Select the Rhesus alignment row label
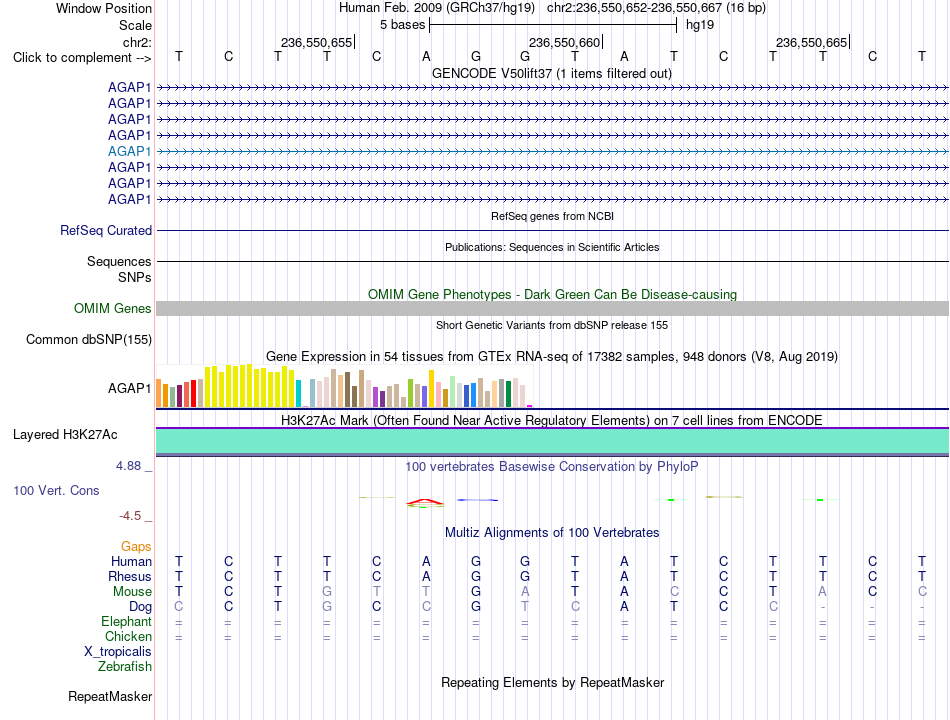Viewport: 950px width, 720px height. click(x=130, y=576)
